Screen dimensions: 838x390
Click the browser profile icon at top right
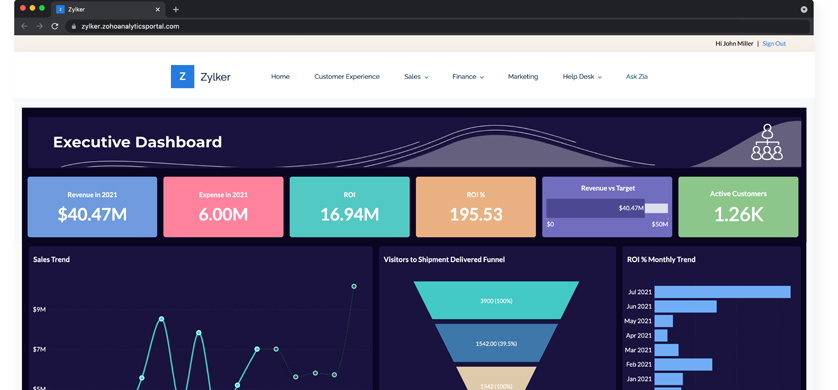(804, 10)
